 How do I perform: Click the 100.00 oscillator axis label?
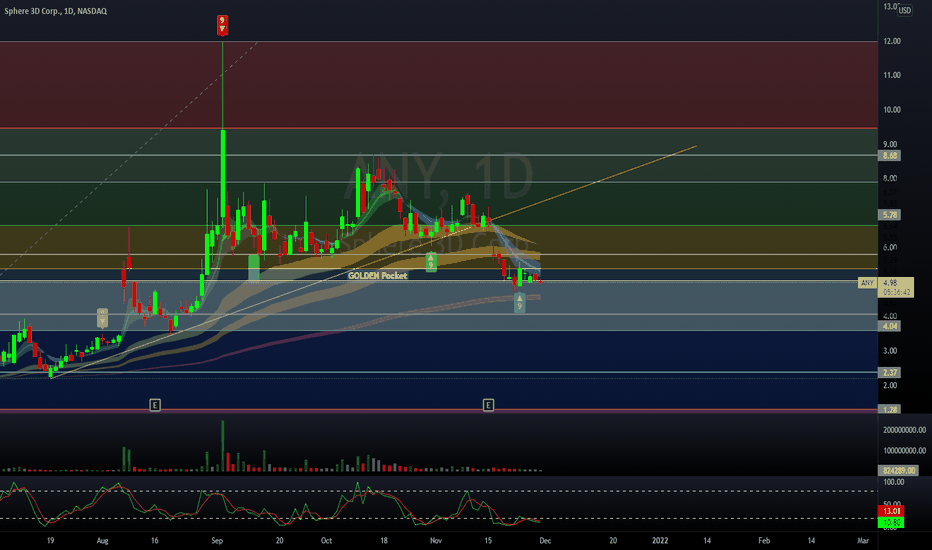[x=893, y=482]
